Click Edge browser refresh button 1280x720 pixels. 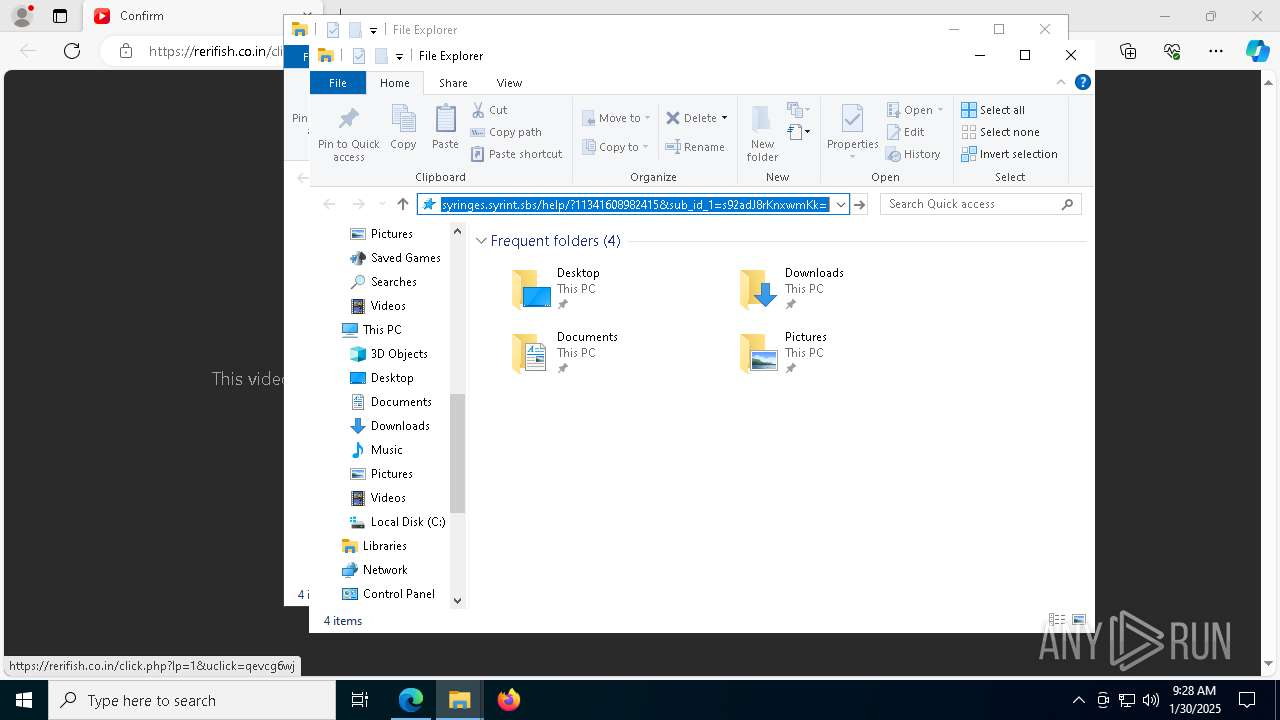point(72,51)
